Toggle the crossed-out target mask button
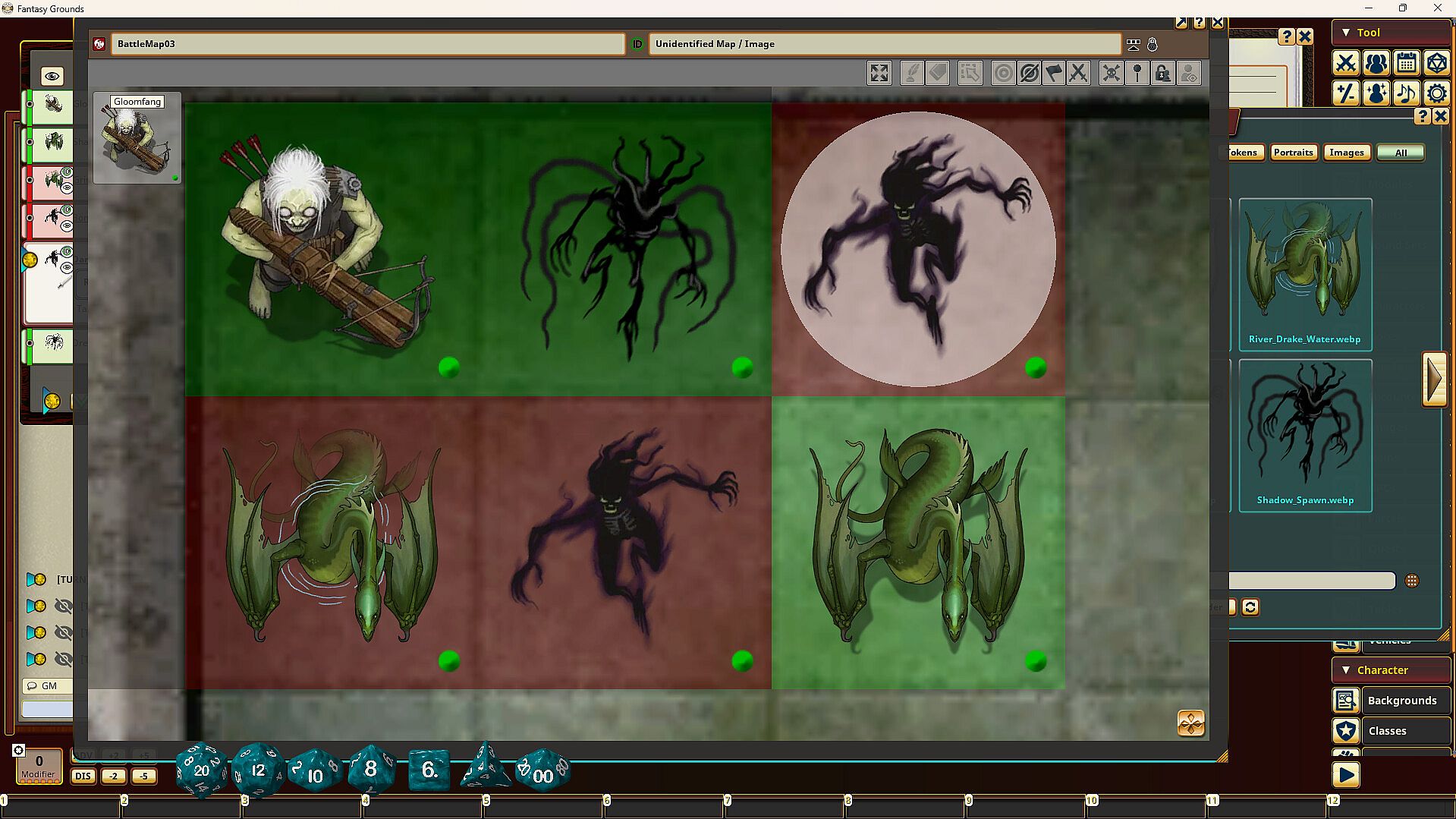 coord(1029,74)
